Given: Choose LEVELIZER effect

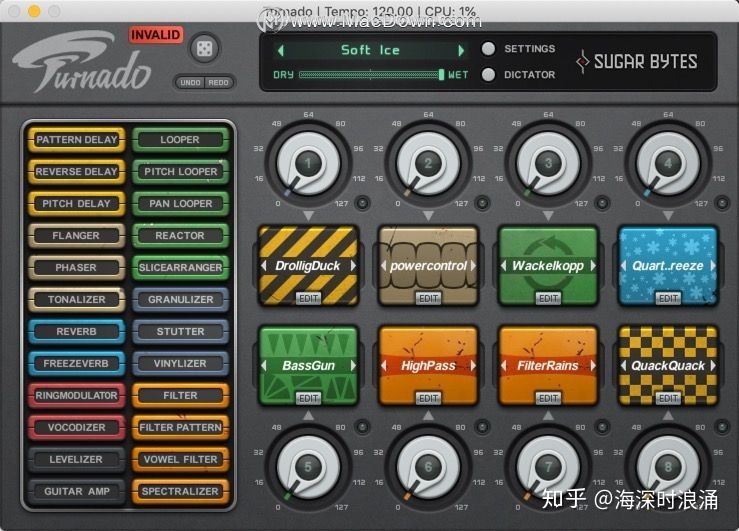Looking at the screenshot, I should pyautogui.click(x=77, y=460).
